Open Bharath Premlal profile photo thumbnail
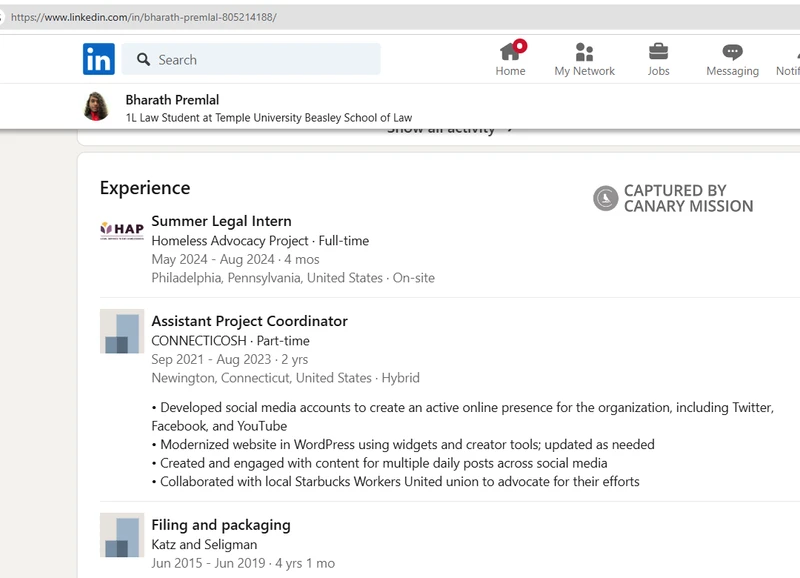The width and height of the screenshot is (800, 578). pyautogui.click(x=96, y=106)
